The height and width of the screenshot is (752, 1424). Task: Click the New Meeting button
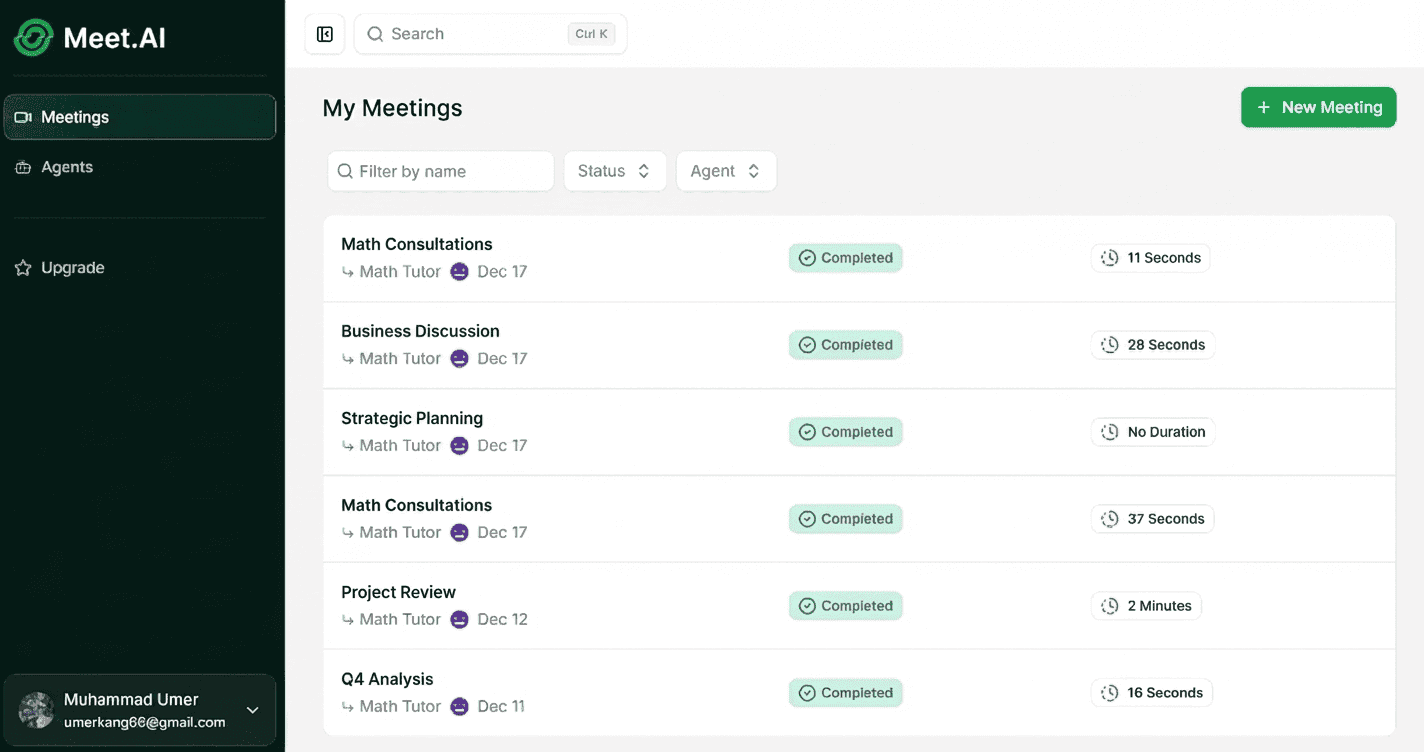[1318, 107]
